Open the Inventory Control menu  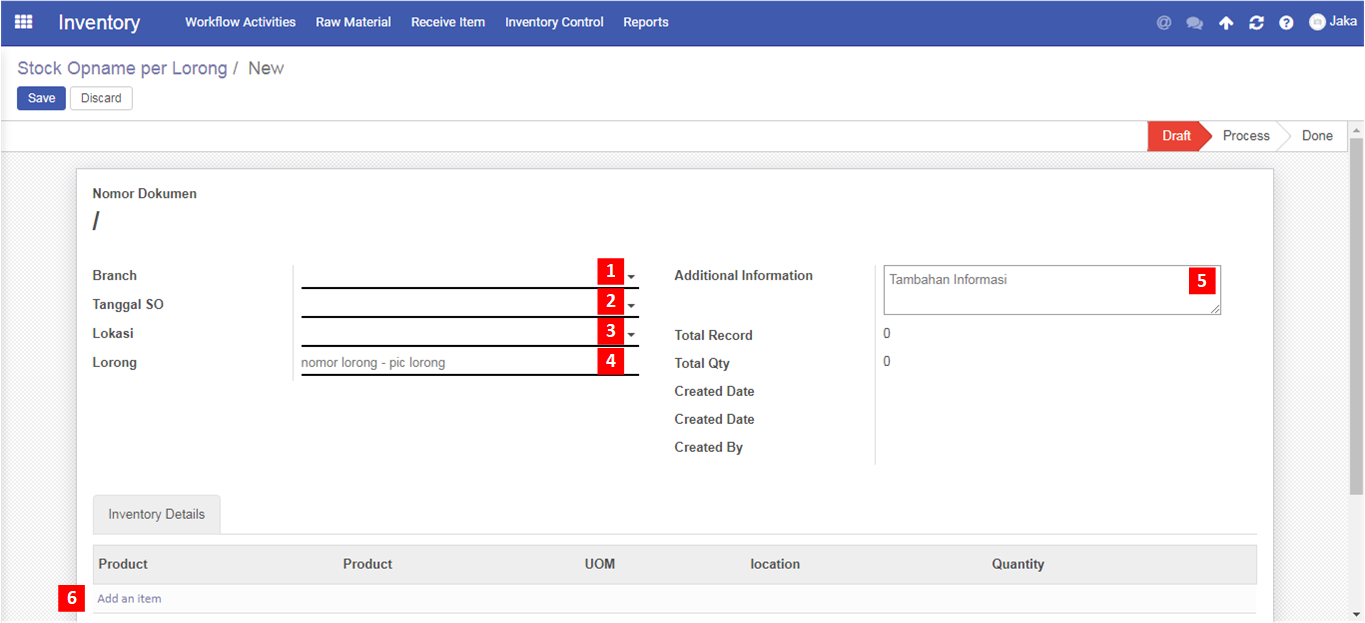(554, 22)
